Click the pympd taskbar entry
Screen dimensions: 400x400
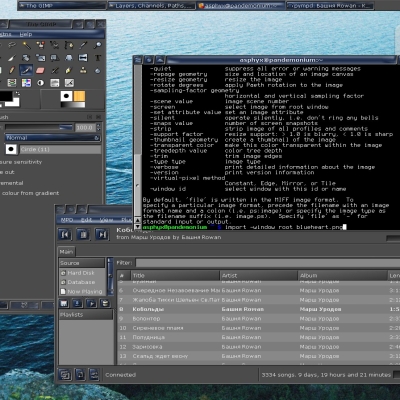click(x=330, y=6)
